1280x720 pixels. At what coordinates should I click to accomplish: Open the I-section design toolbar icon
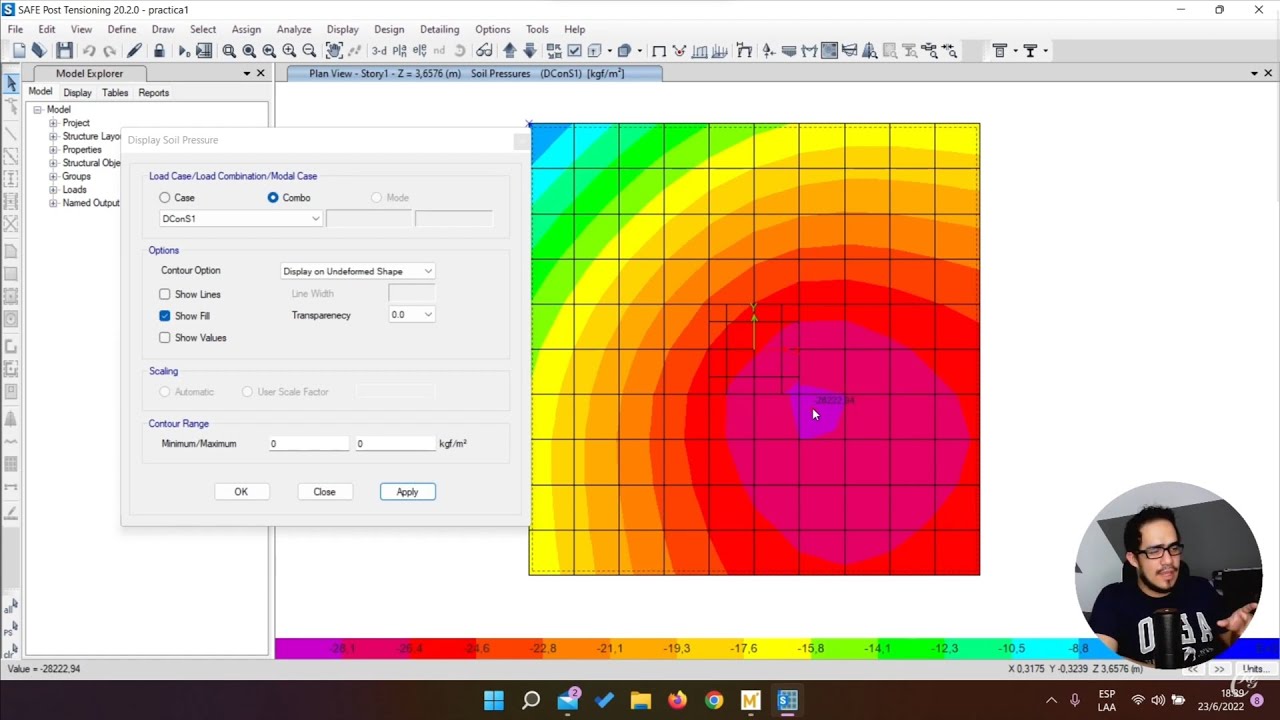click(1029, 51)
